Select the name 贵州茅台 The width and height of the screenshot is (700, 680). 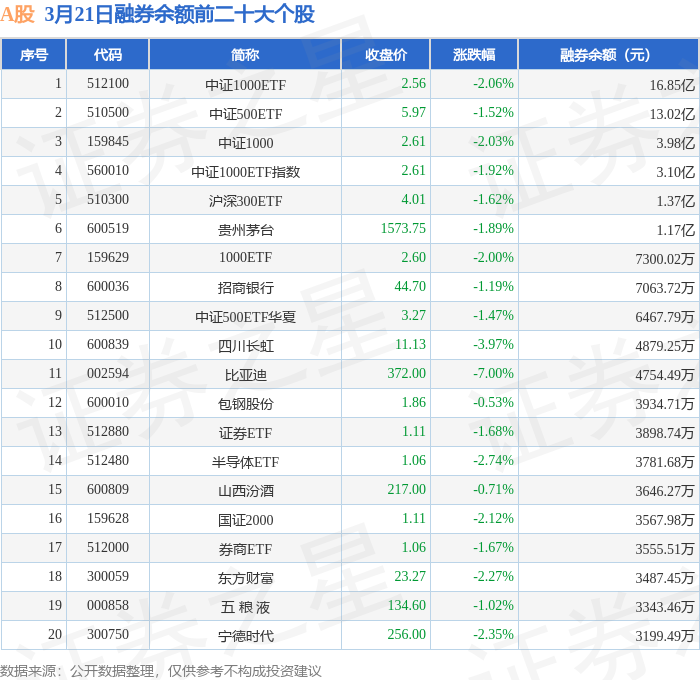(246, 230)
